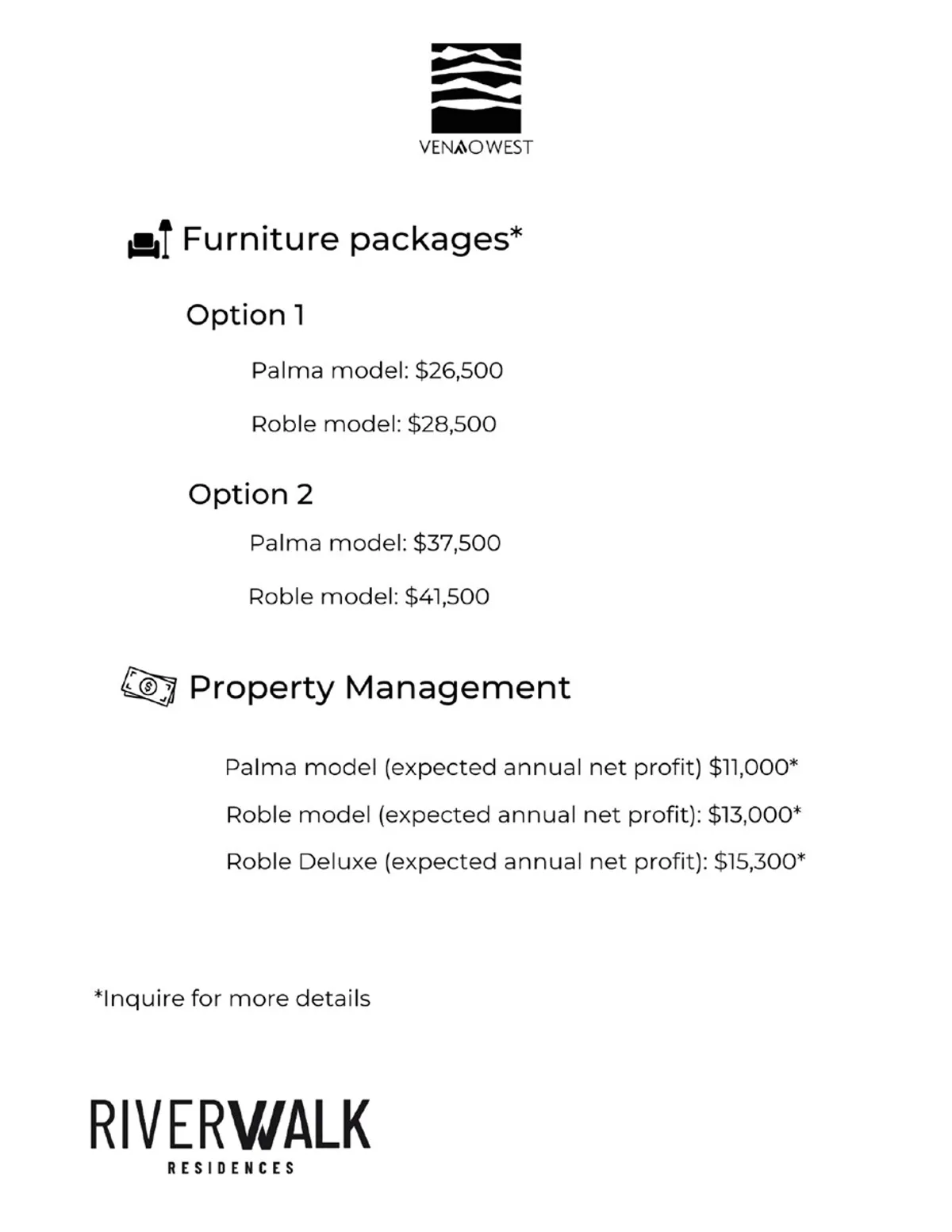Click the RESIDENCES text under Riverwalk

231,1168
